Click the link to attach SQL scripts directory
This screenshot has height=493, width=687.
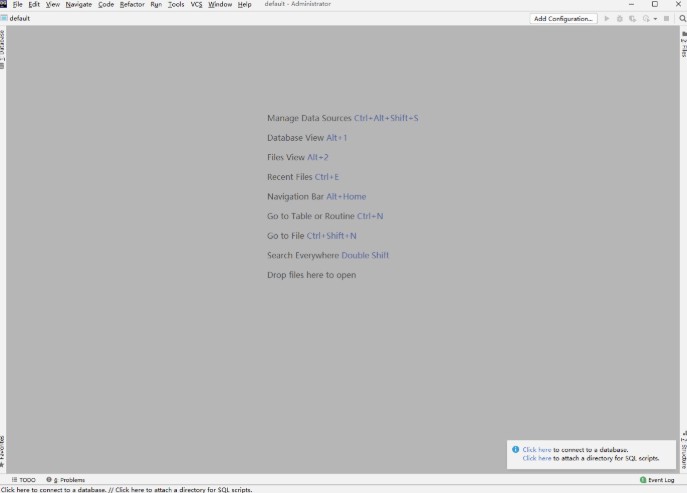536,458
